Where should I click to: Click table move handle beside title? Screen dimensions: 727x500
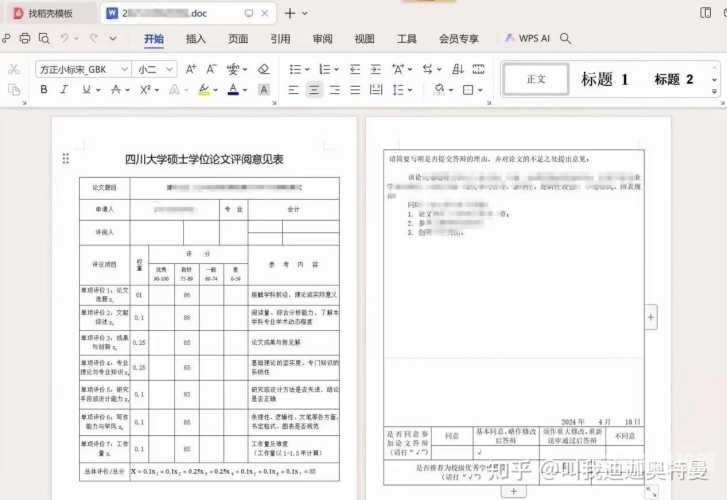click(x=66, y=159)
